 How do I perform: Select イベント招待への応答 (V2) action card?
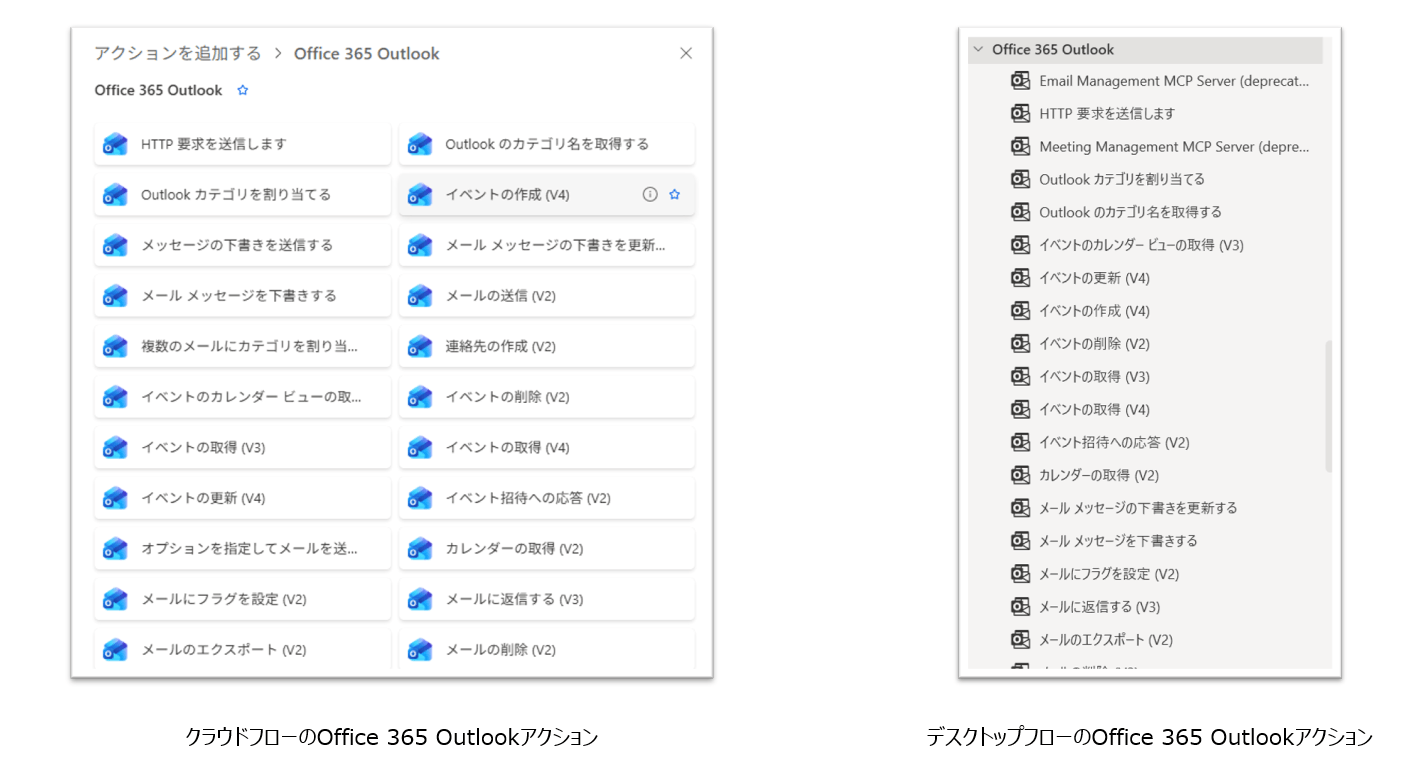point(546,498)
